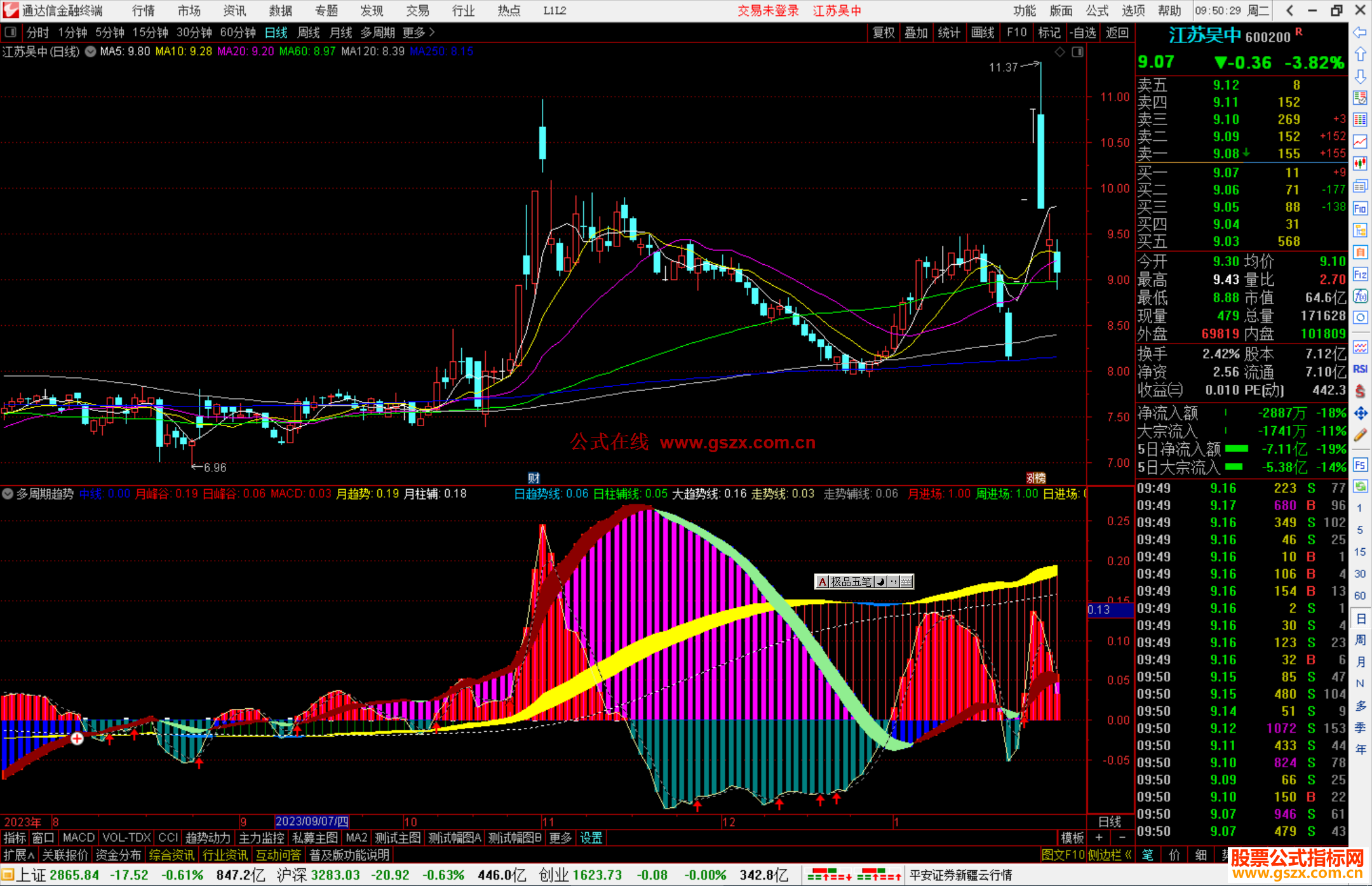Viewport: 1372px width, 886px height.
Task: Select the pencil drawing tool icon
Action: click(x=1360, y=435)
